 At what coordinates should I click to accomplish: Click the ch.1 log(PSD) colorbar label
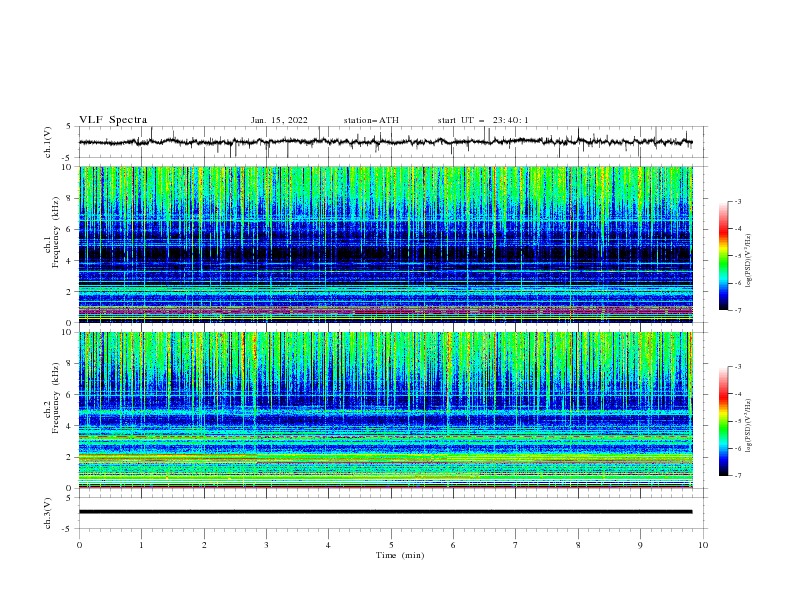point(748,261)
